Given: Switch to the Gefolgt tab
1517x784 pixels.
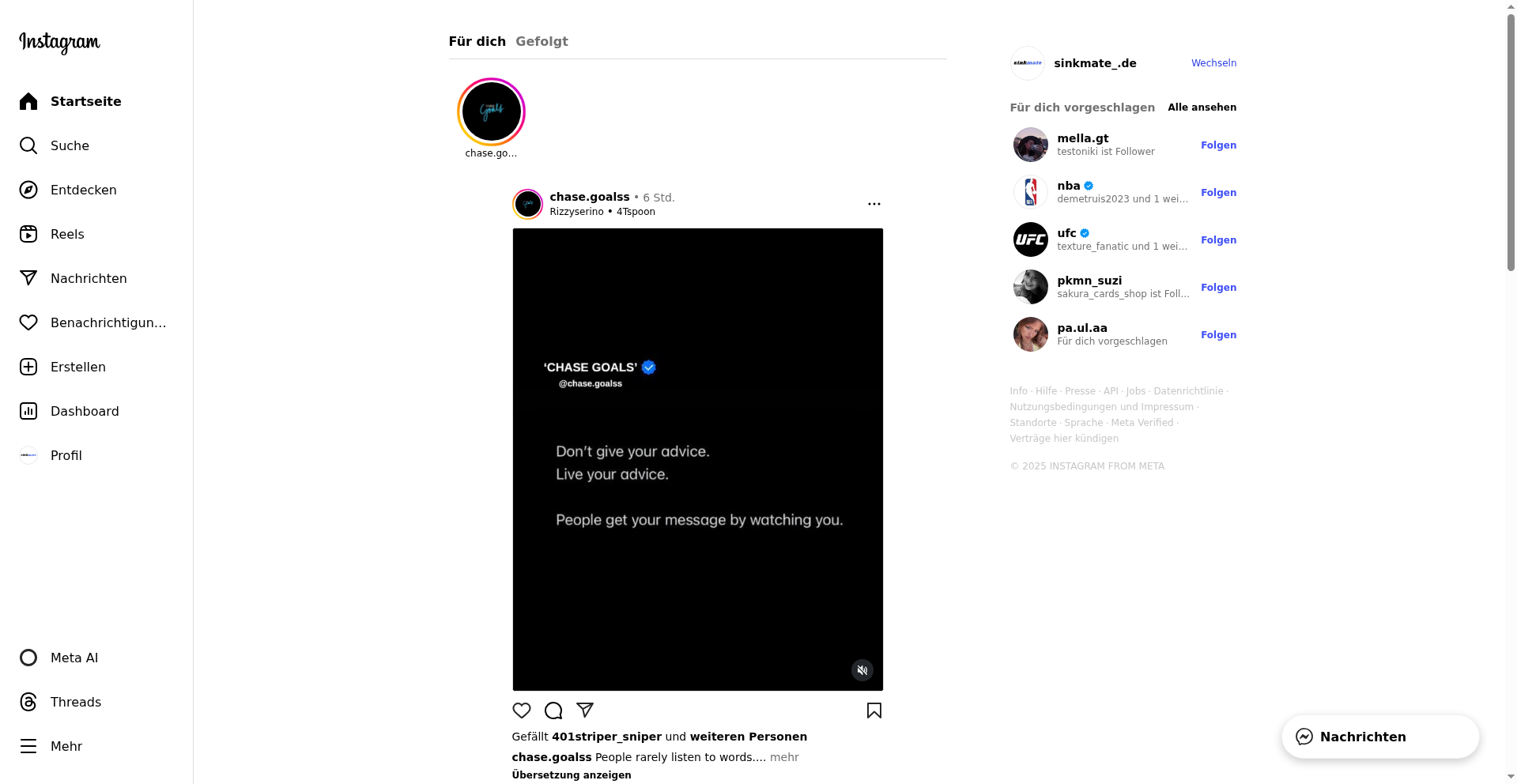Looking at the screenshot, I should click(x=542, y=41).
